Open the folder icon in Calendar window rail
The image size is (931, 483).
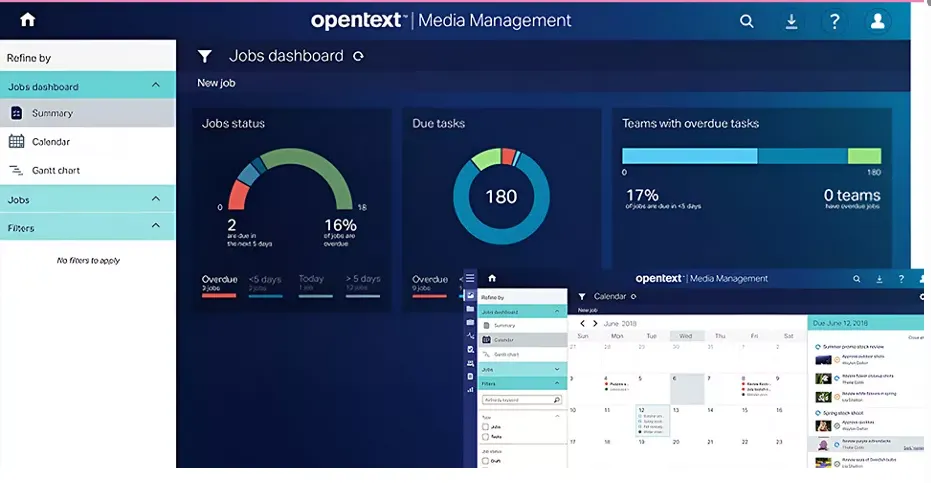470,309
